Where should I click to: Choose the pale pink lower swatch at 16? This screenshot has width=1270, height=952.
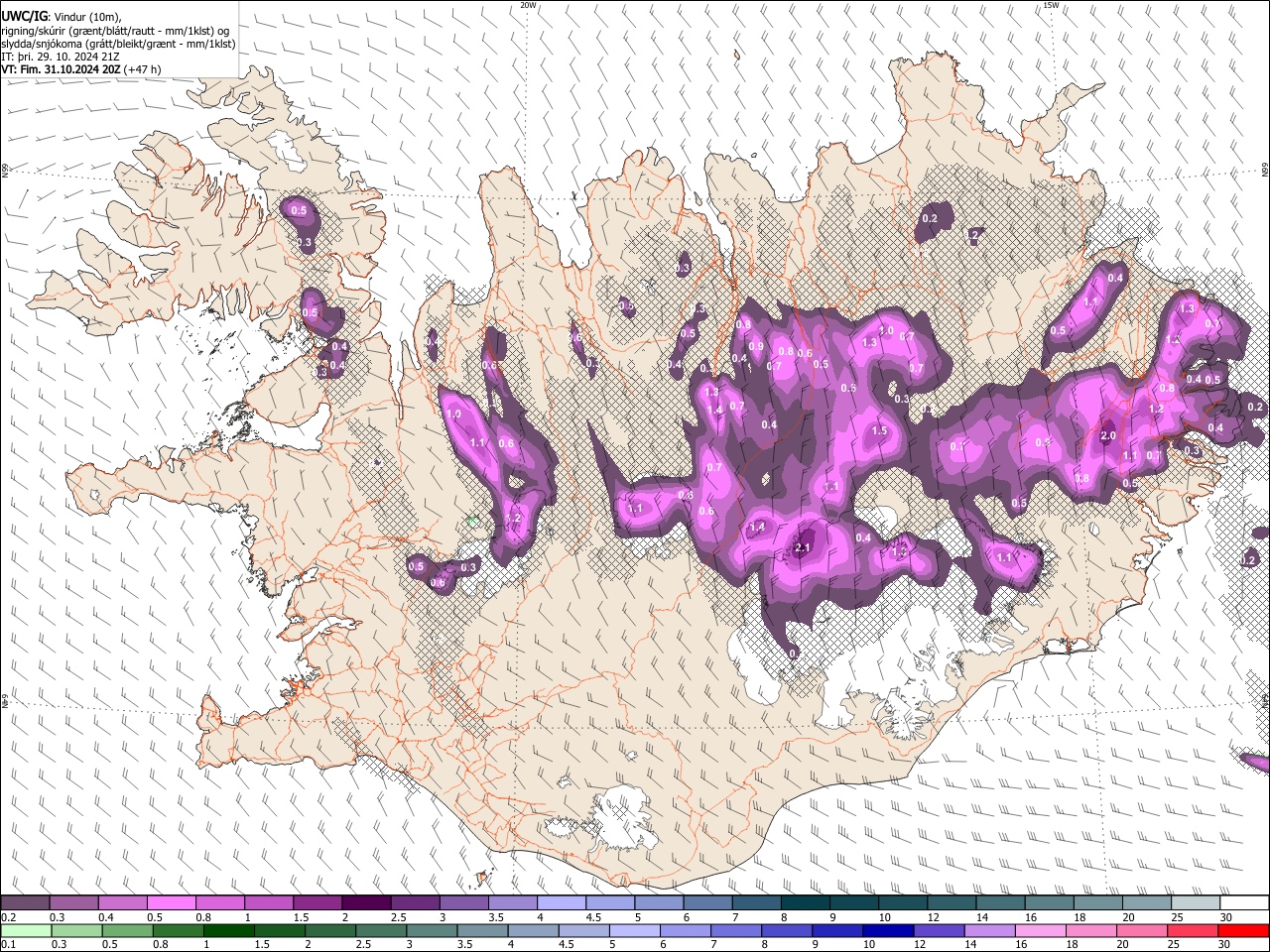point(1039,930)
